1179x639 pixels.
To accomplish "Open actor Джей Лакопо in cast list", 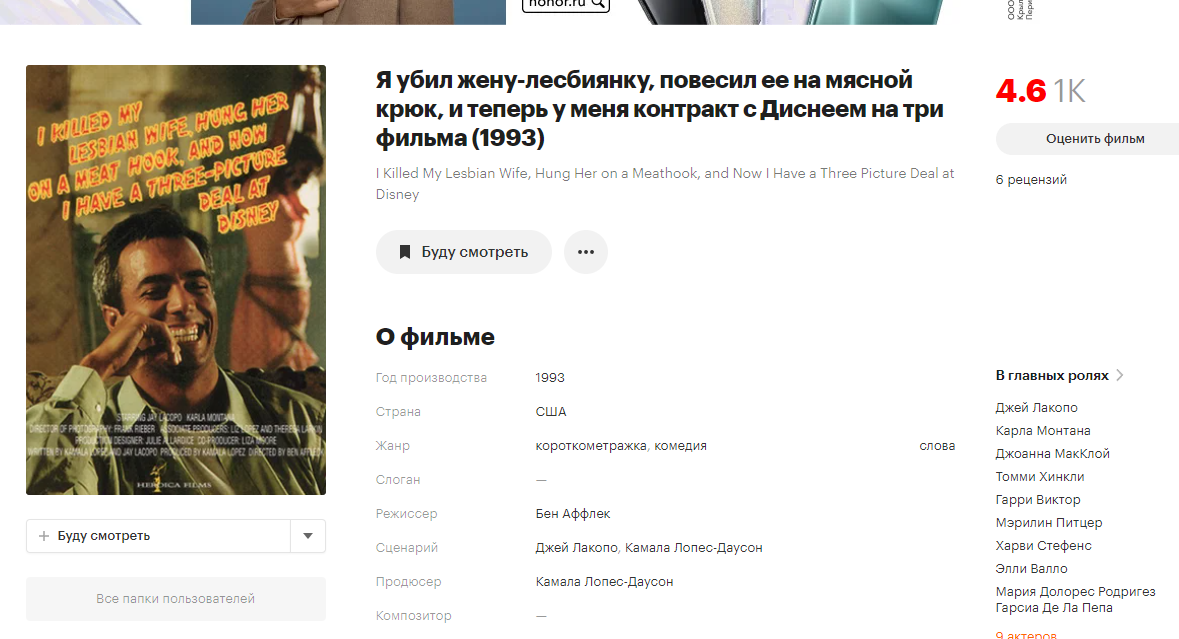I will (1036, 407).
